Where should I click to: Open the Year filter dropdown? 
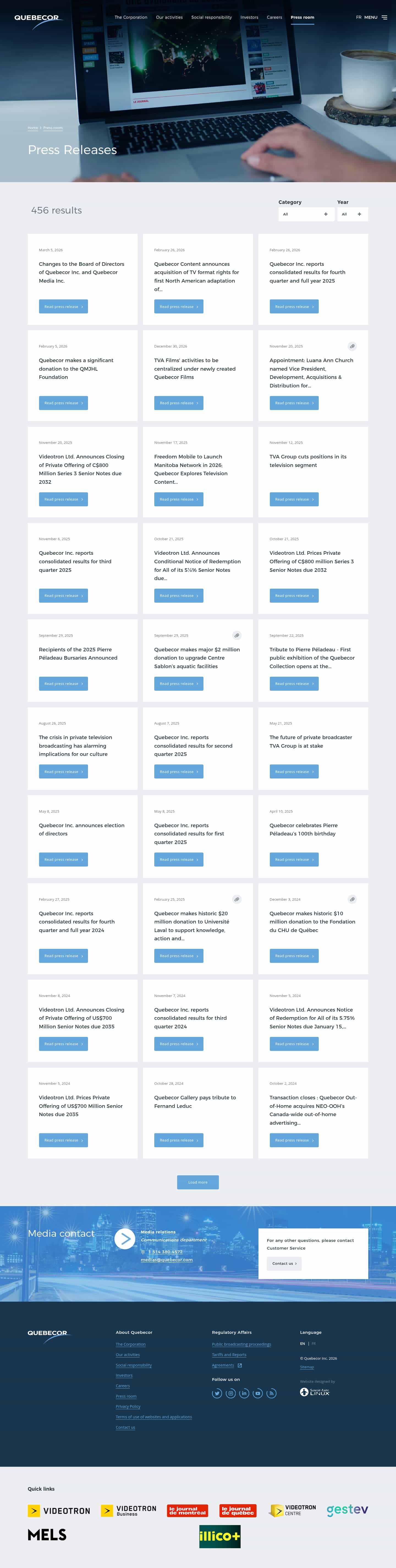click(x=352, y=214)
